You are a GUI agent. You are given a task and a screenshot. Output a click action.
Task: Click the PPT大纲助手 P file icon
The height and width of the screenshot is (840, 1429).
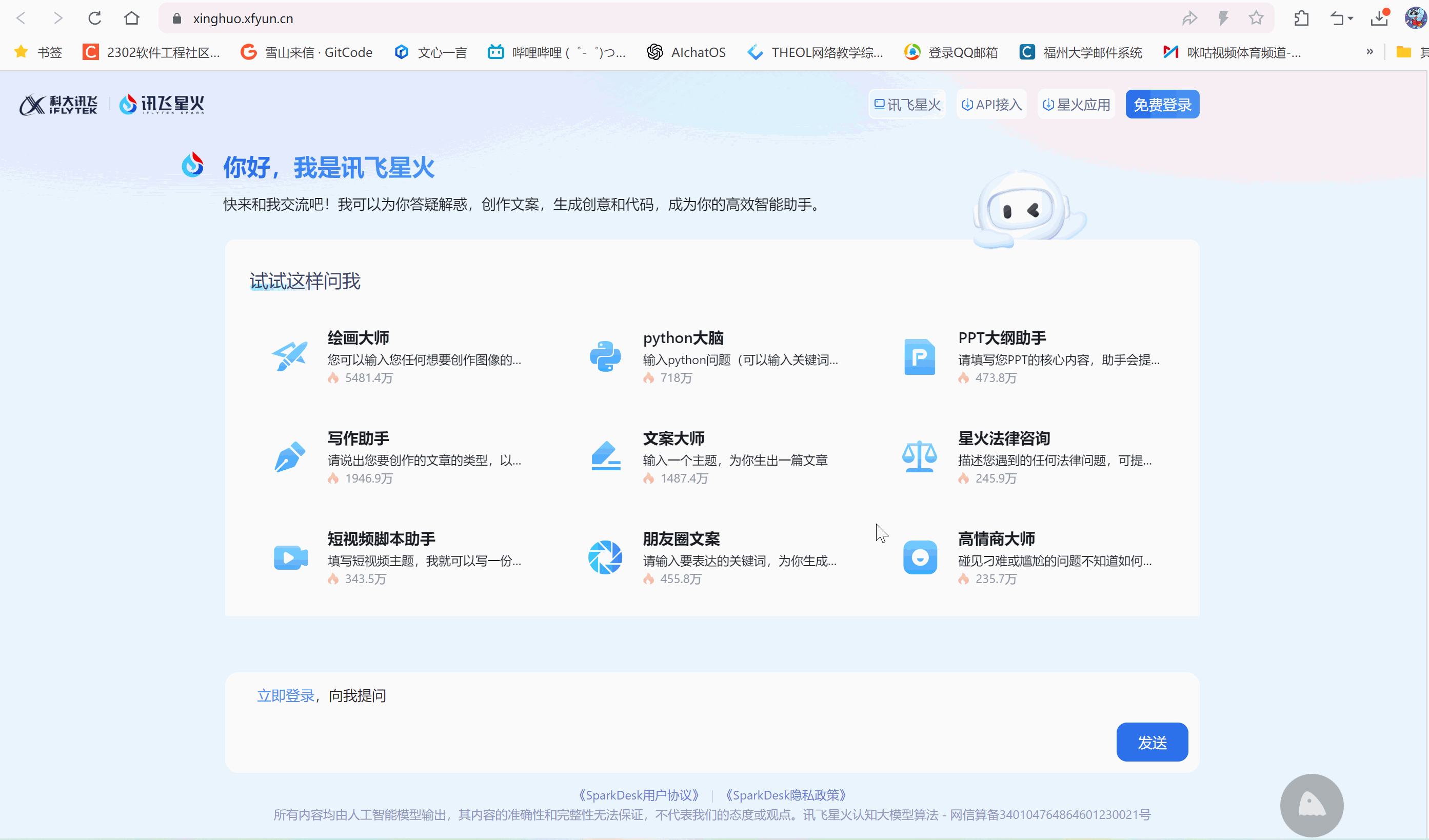[x=920, y=356]
